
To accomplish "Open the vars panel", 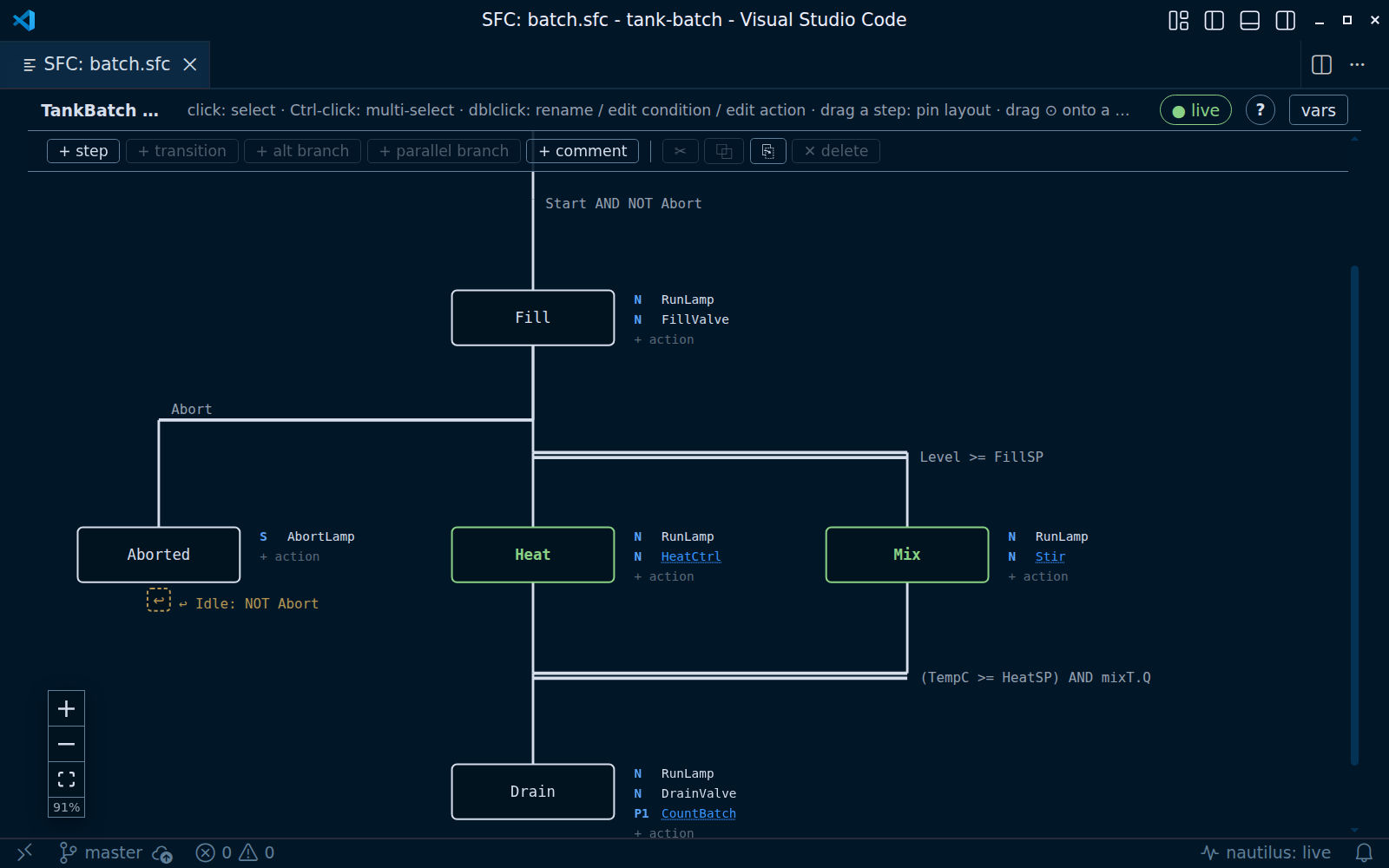I will pos(1318,110).
